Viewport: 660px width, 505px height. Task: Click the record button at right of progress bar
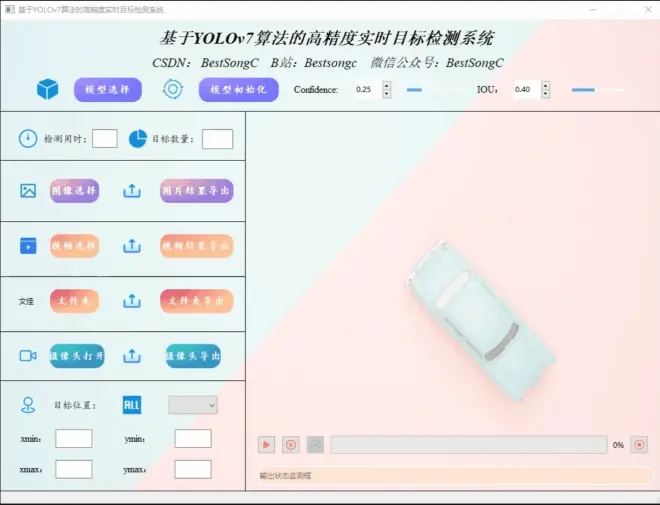tap(640, 444)
